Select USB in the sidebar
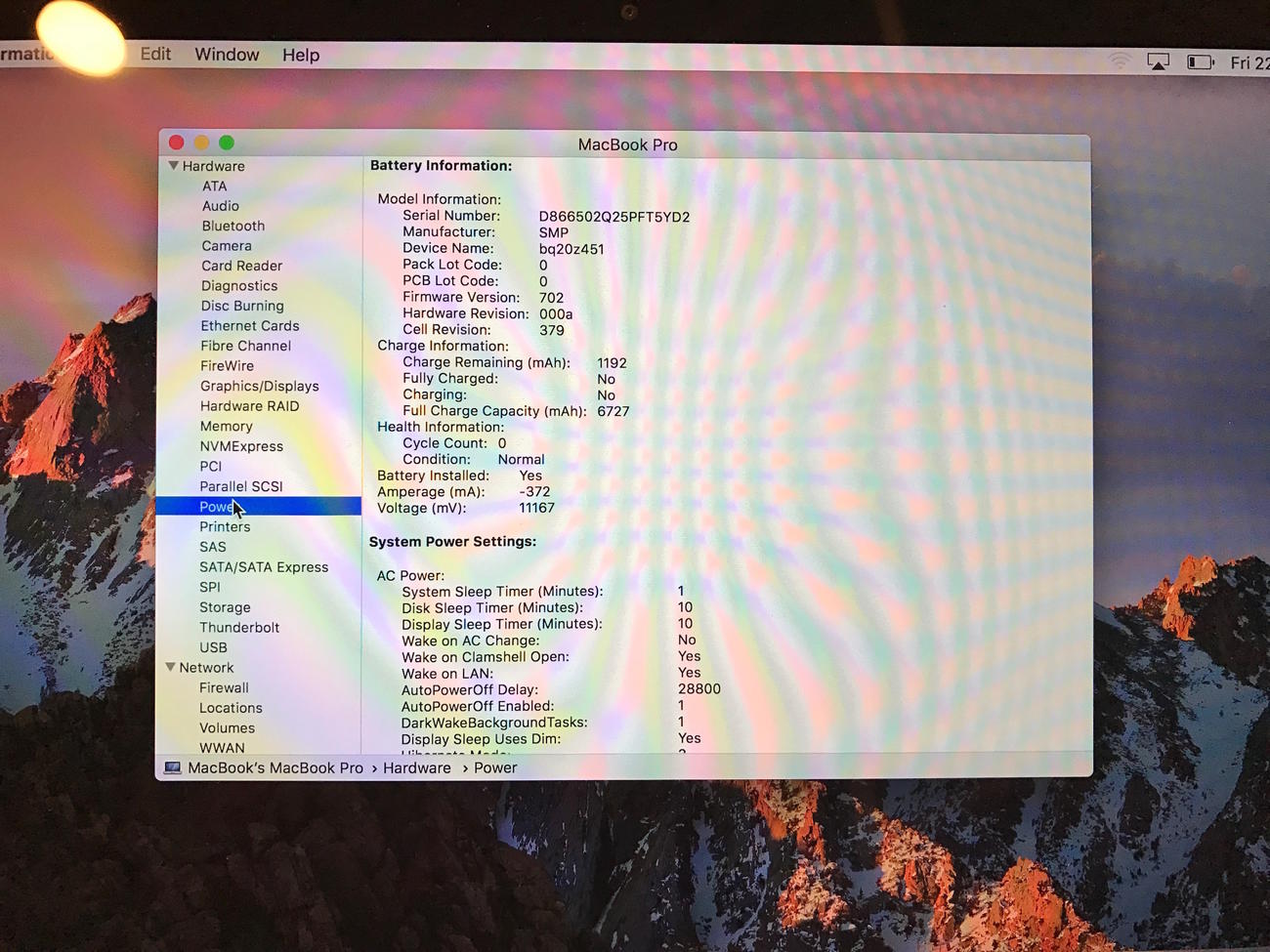The height and width of the screenshot is (952, 1270). pyautogui.click(x=213, y=647)
